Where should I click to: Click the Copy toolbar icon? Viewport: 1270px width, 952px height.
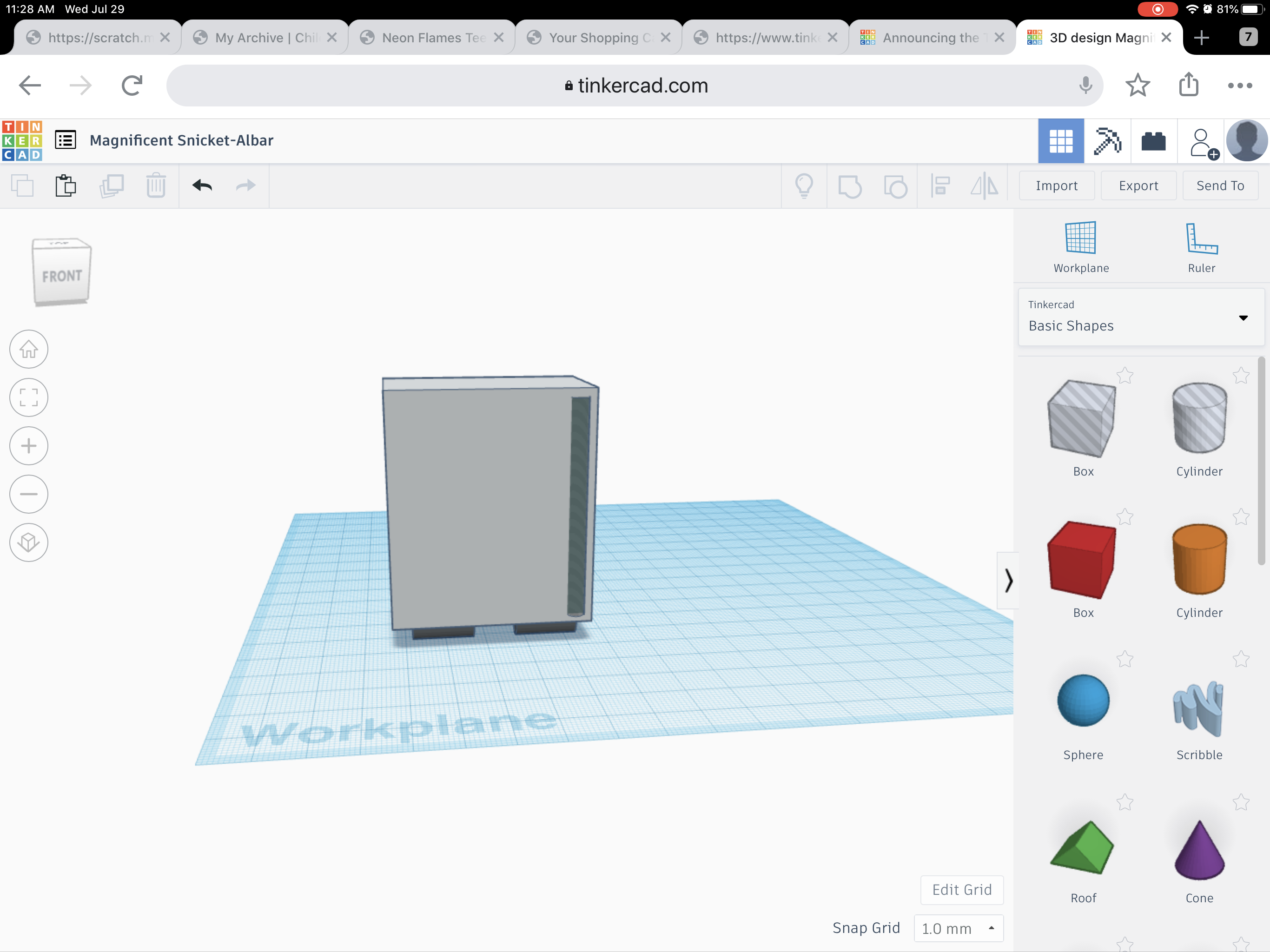tap(22, 186)
